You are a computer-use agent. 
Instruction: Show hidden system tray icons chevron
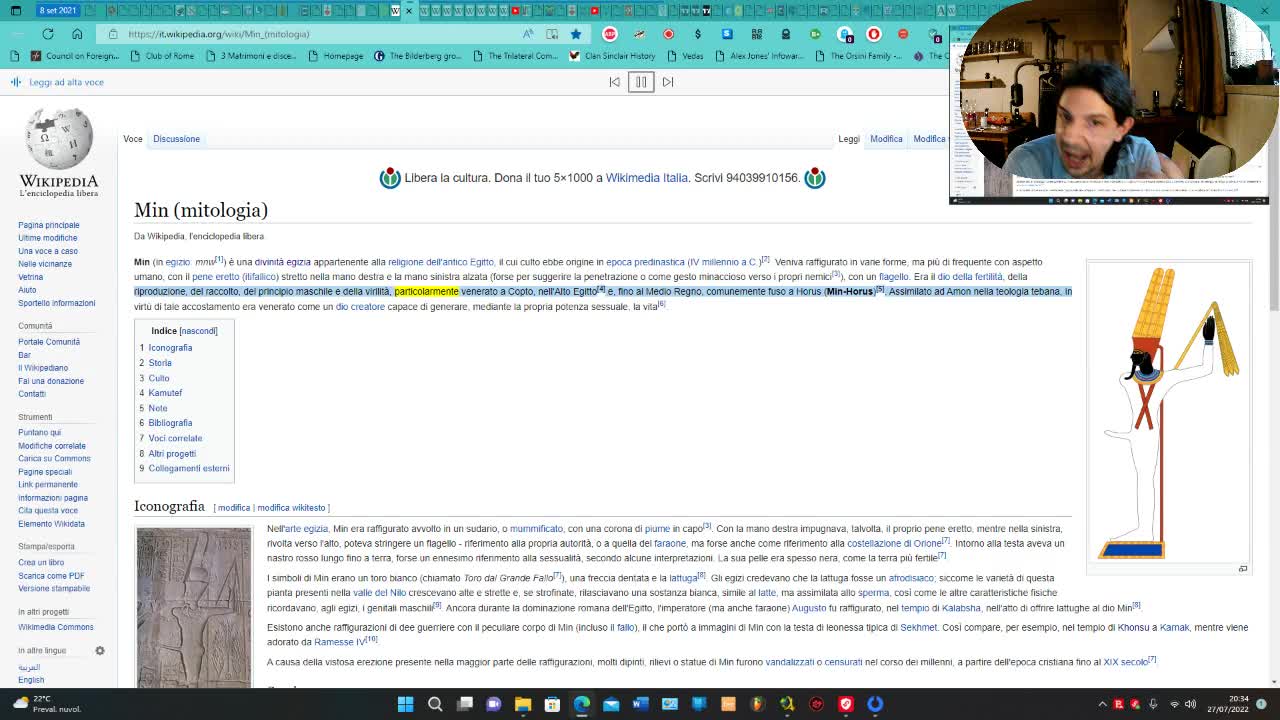point(1102,704)
